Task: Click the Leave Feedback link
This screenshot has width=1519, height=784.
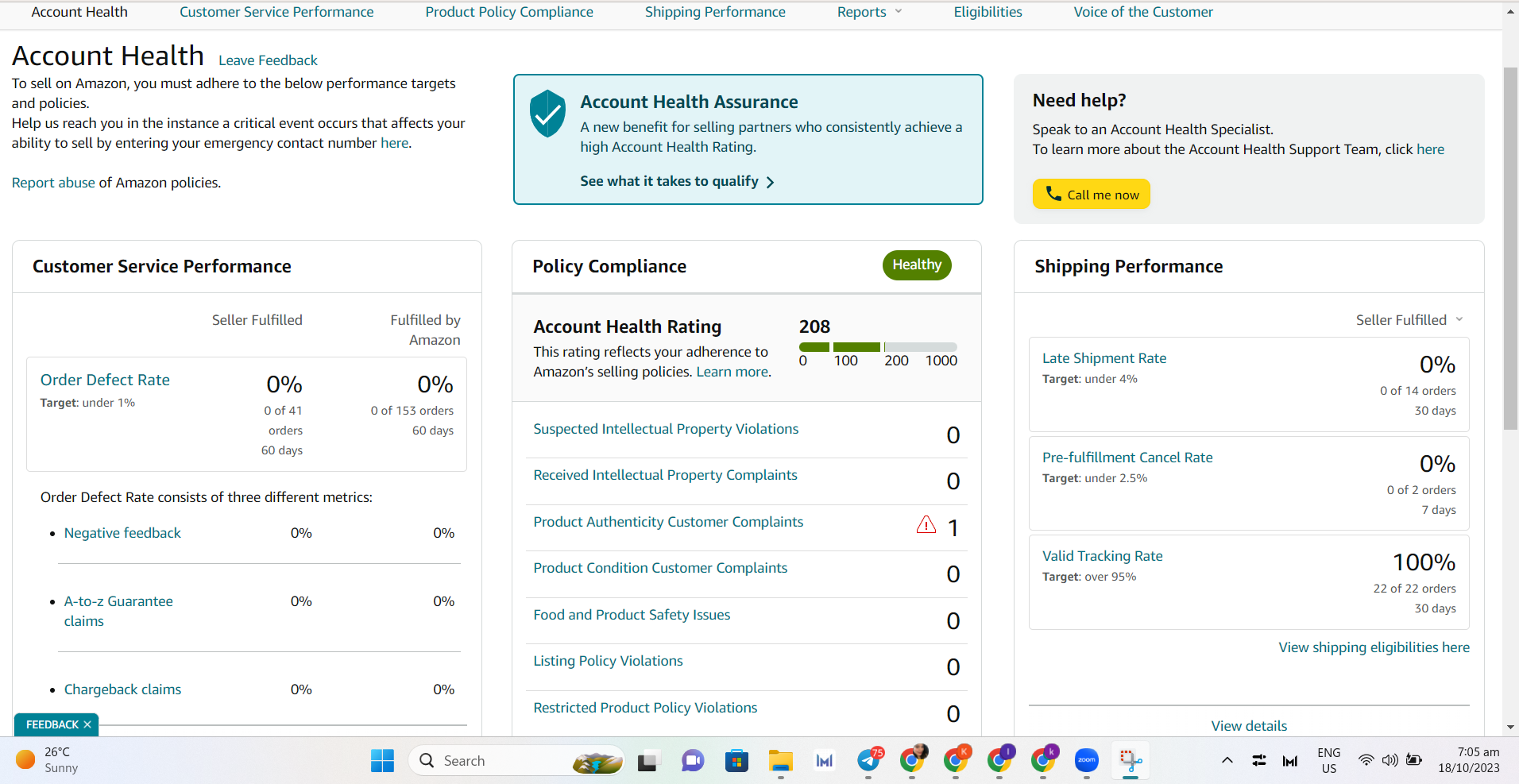Action: click(268, 60)
